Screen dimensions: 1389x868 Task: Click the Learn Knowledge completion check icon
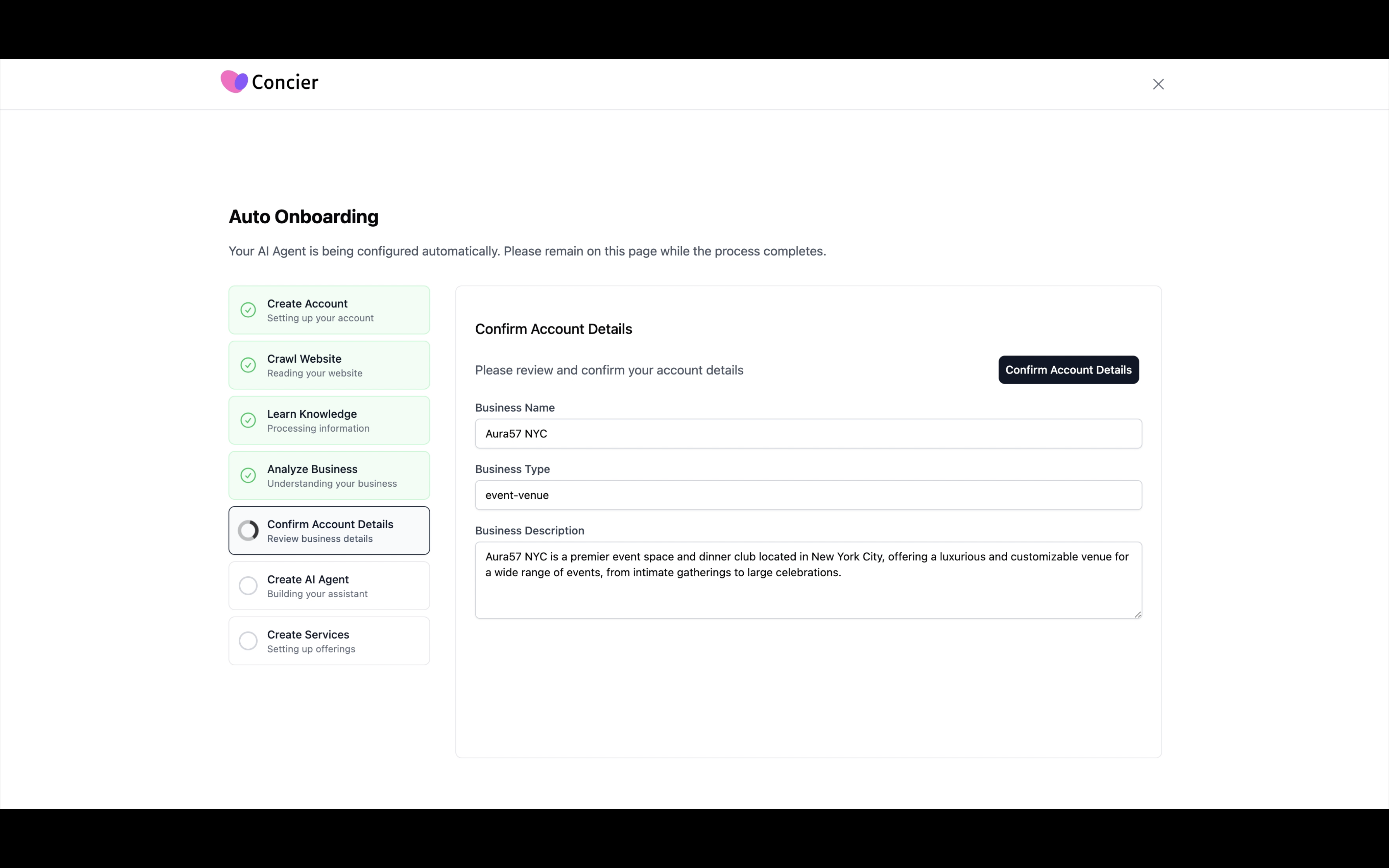248,420
